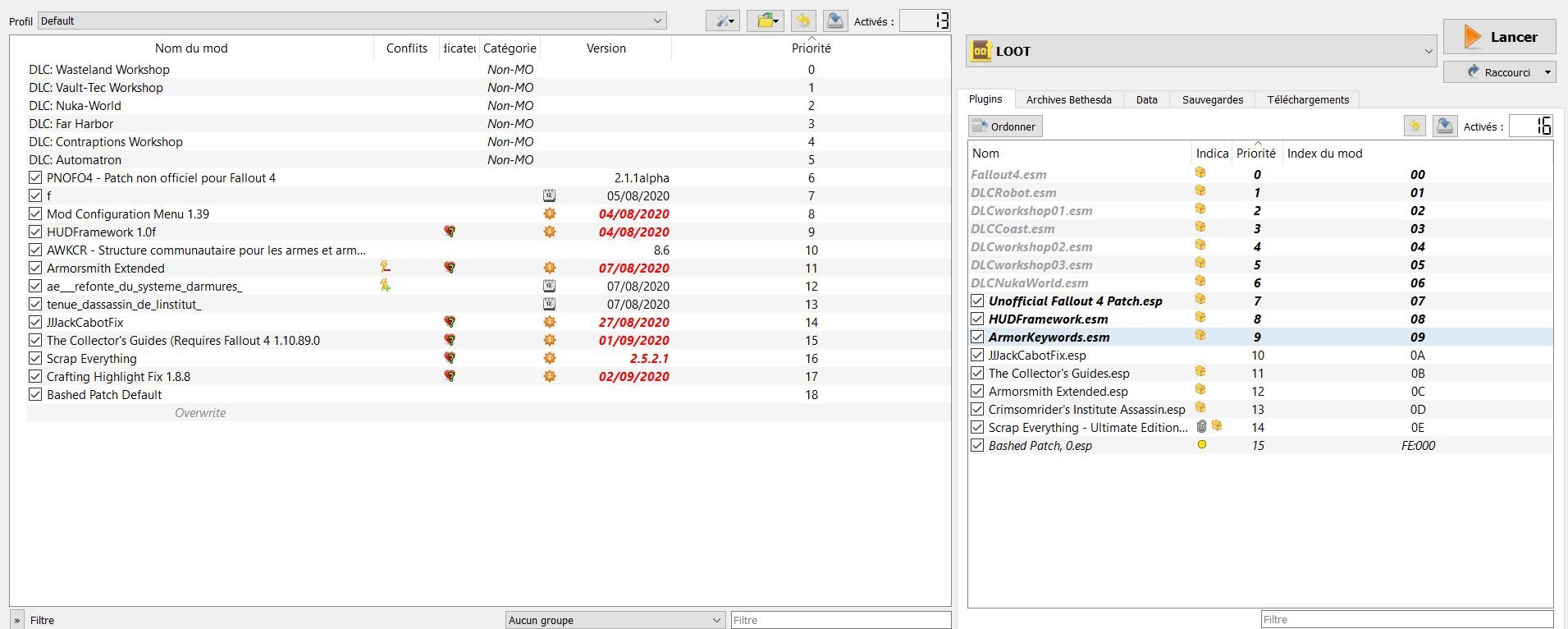Click restore backup icon above mod list
The height and width of the screenshot is (629, 1568).
tap(803, 21)
